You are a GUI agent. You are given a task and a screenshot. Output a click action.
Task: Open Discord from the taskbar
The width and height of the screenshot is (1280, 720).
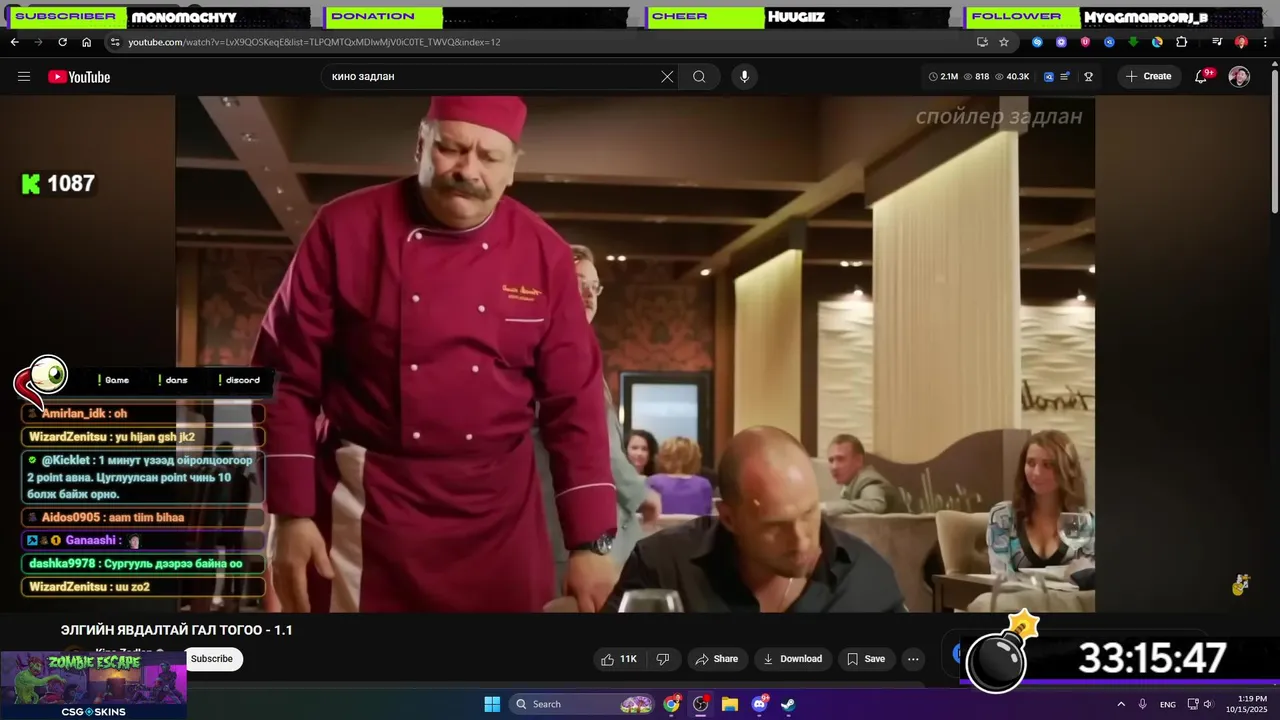[x=759, y=704]
